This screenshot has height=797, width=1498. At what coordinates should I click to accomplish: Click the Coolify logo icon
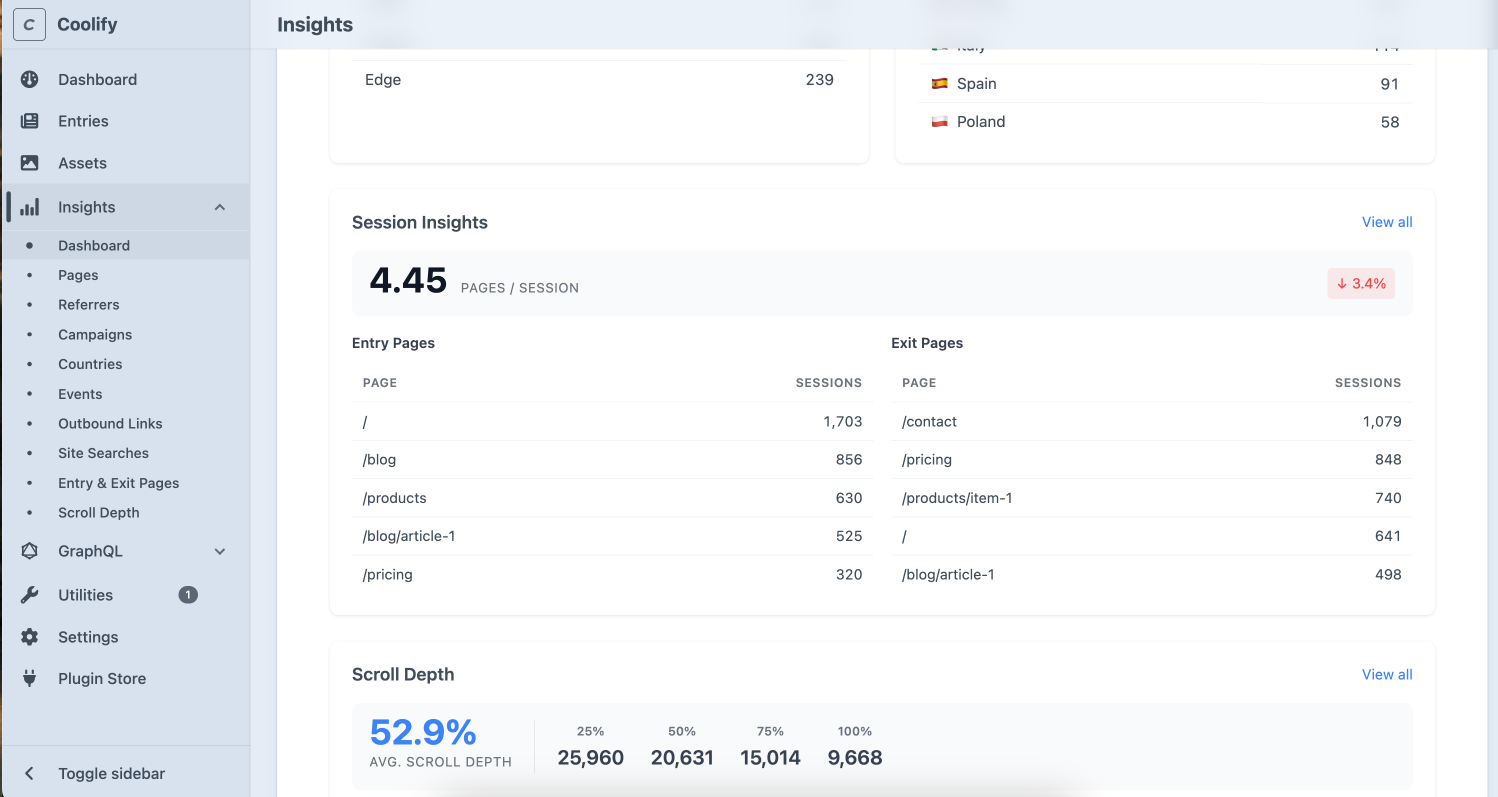pyautogui.click(x=29, y=25)
